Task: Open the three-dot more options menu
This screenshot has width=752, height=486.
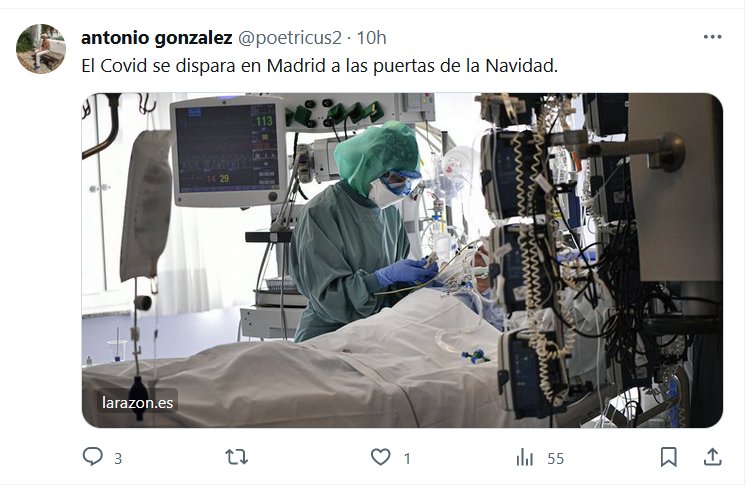Action: [x=712, y=37]
